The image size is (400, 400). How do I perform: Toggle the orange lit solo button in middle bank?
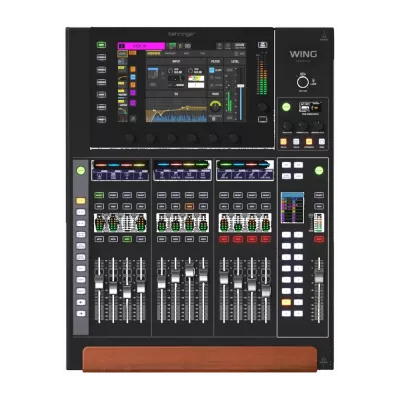pyautogui.click(x=189, y=206)
